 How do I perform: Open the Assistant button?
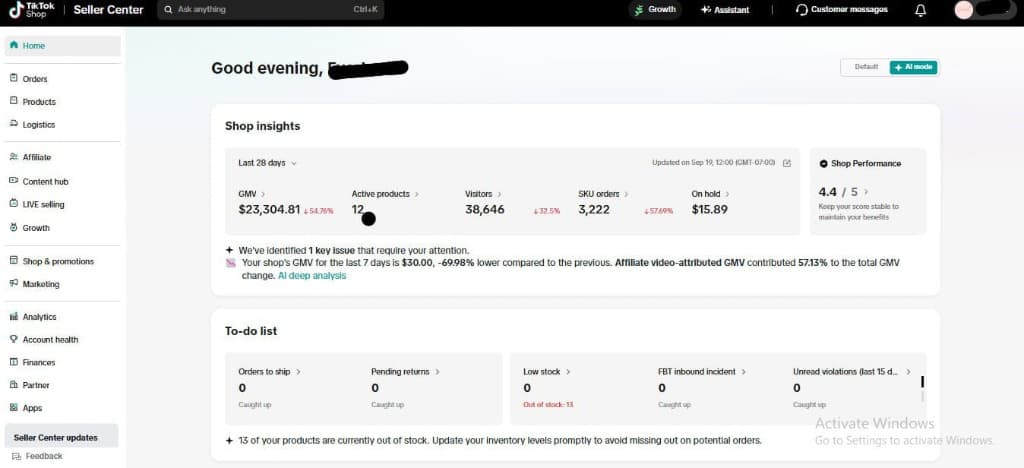point(725,10)
